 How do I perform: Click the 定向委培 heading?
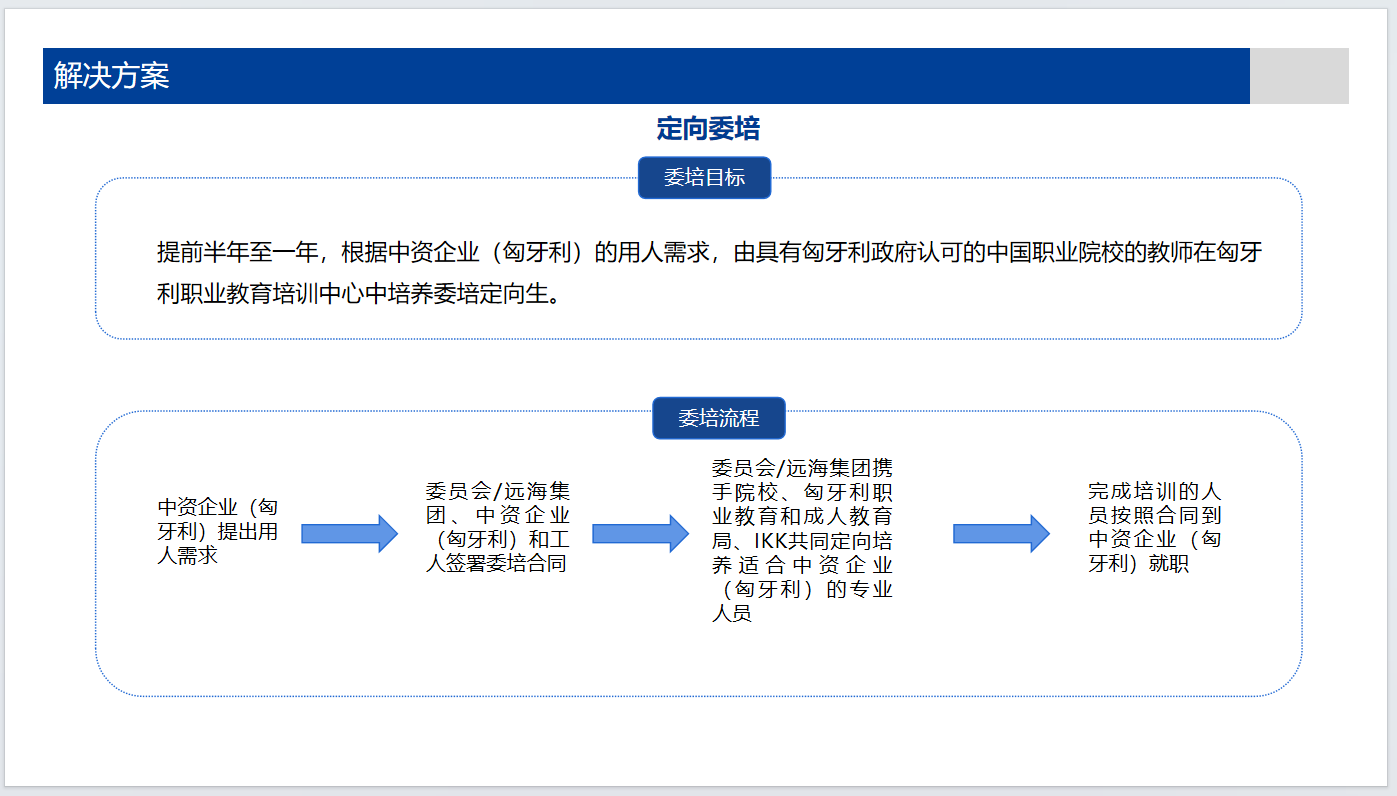[708, 128]
